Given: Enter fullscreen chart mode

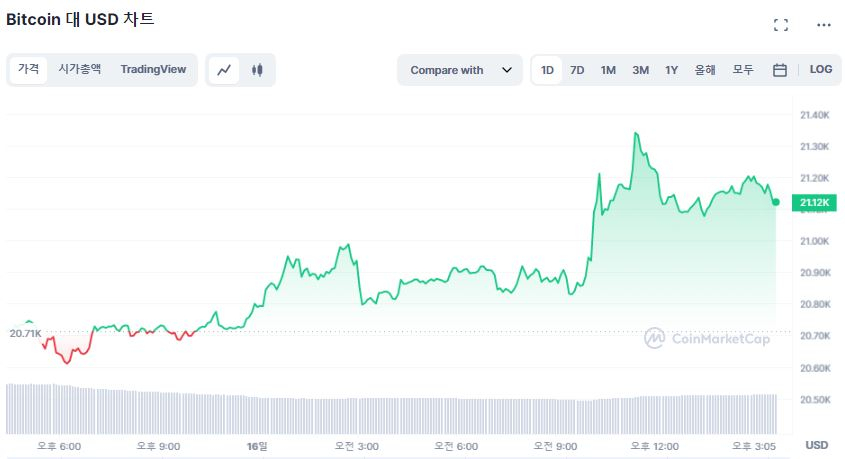Looking at the screenshot, I should pyautogui.click(x=781, y=25).
